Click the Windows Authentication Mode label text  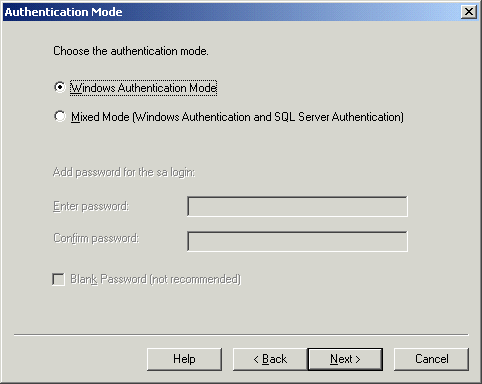(143, 88)
